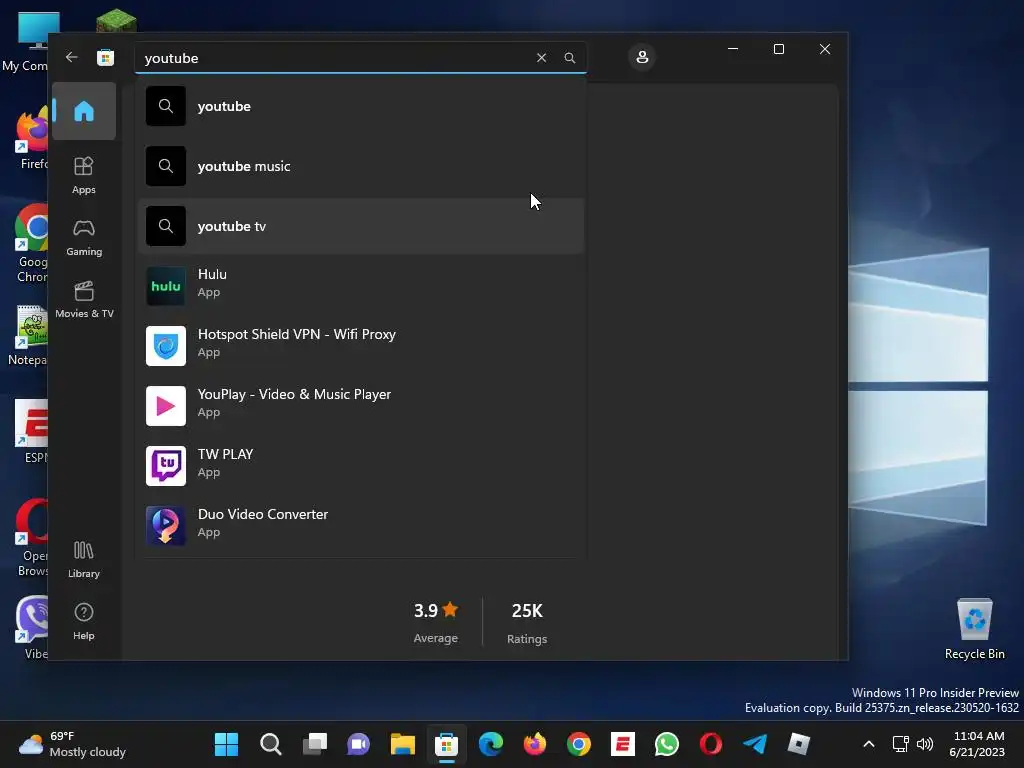This screenshot has height=768, width=1024.
Task: Click the 25K Ratings text
Action: (x=527, y=624)
